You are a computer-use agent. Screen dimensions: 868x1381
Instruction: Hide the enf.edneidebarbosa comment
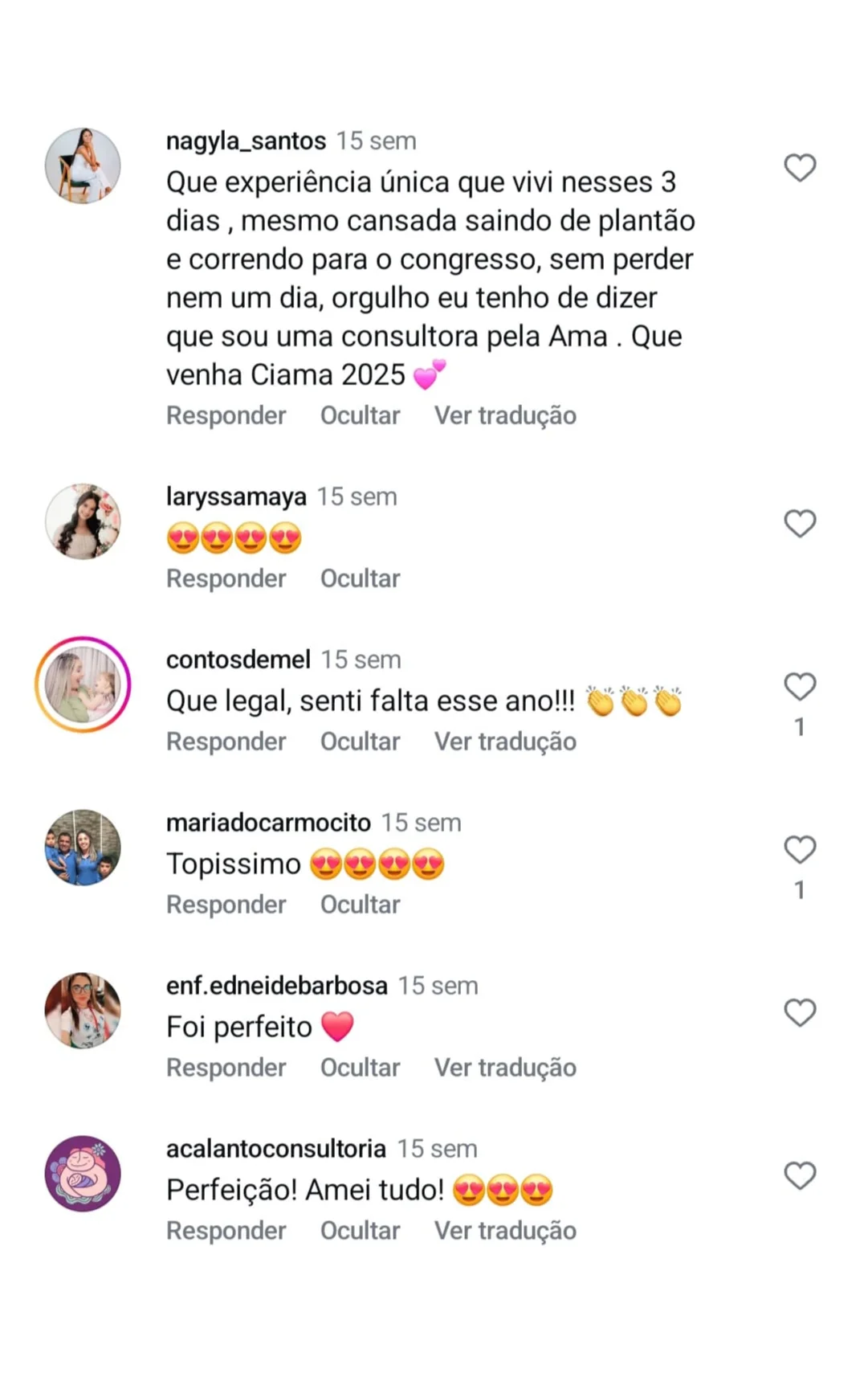(x=360, y=1068)
